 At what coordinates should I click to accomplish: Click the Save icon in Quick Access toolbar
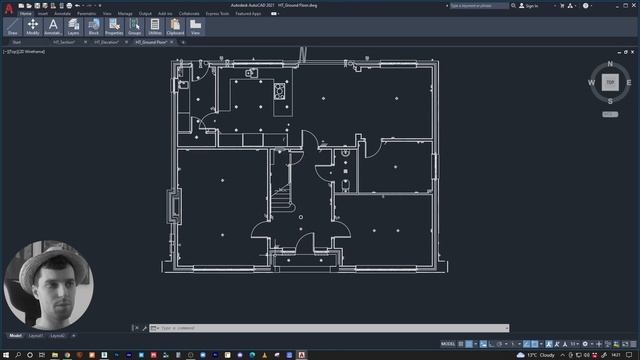coord(37,6)
